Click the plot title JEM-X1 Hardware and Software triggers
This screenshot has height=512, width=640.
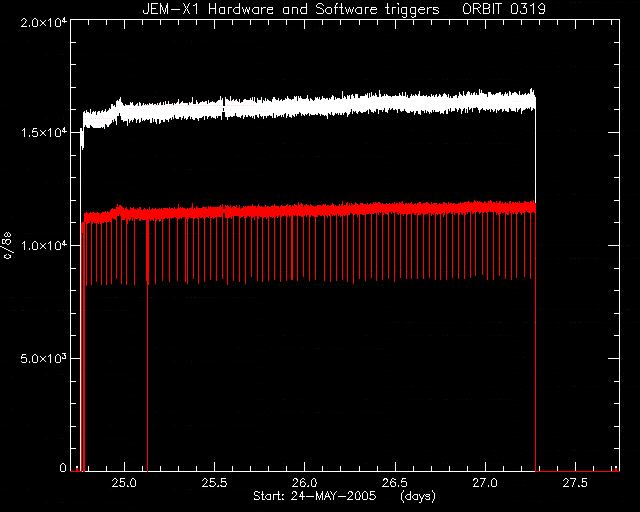291,9
